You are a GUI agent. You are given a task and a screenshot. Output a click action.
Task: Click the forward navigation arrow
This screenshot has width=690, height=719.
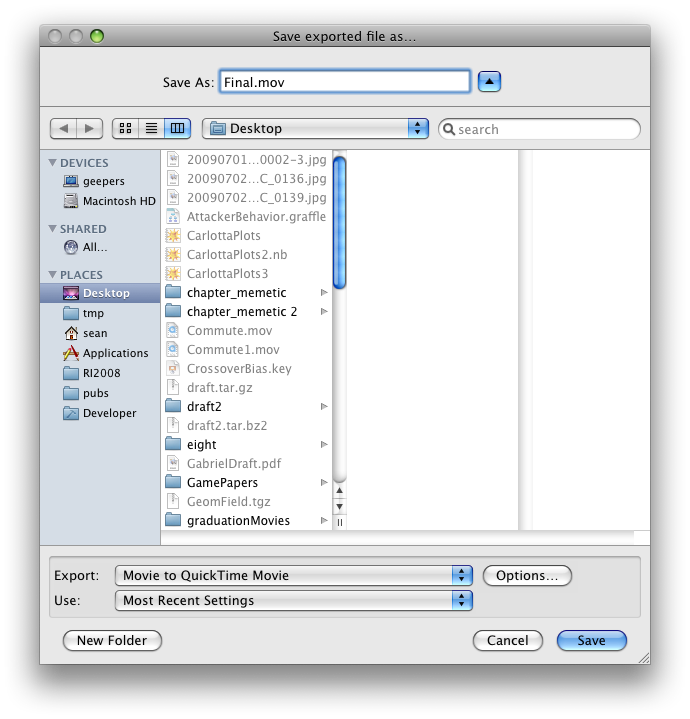pyautogui.click(x=90, y=129)
